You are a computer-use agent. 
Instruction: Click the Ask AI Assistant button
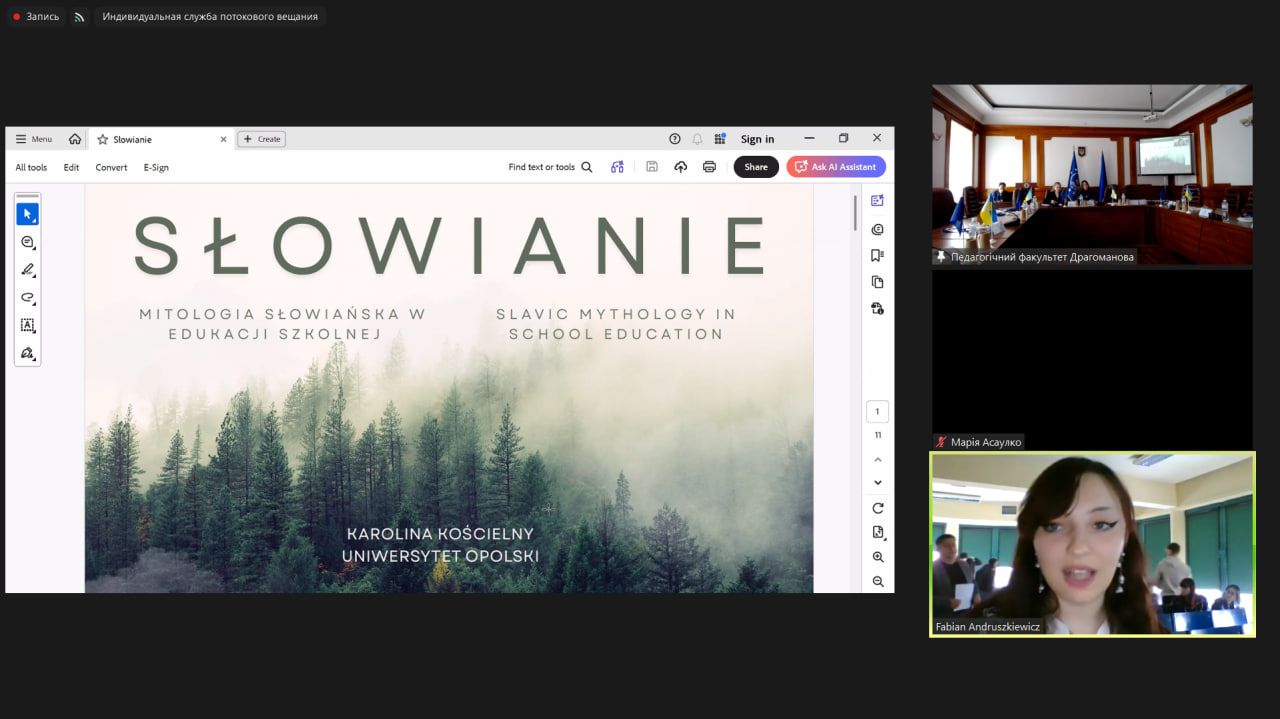pos(835,167)
